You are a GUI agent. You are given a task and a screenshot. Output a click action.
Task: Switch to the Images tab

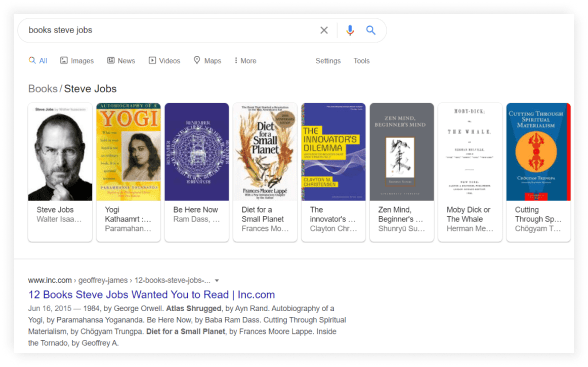pos(77,61)
